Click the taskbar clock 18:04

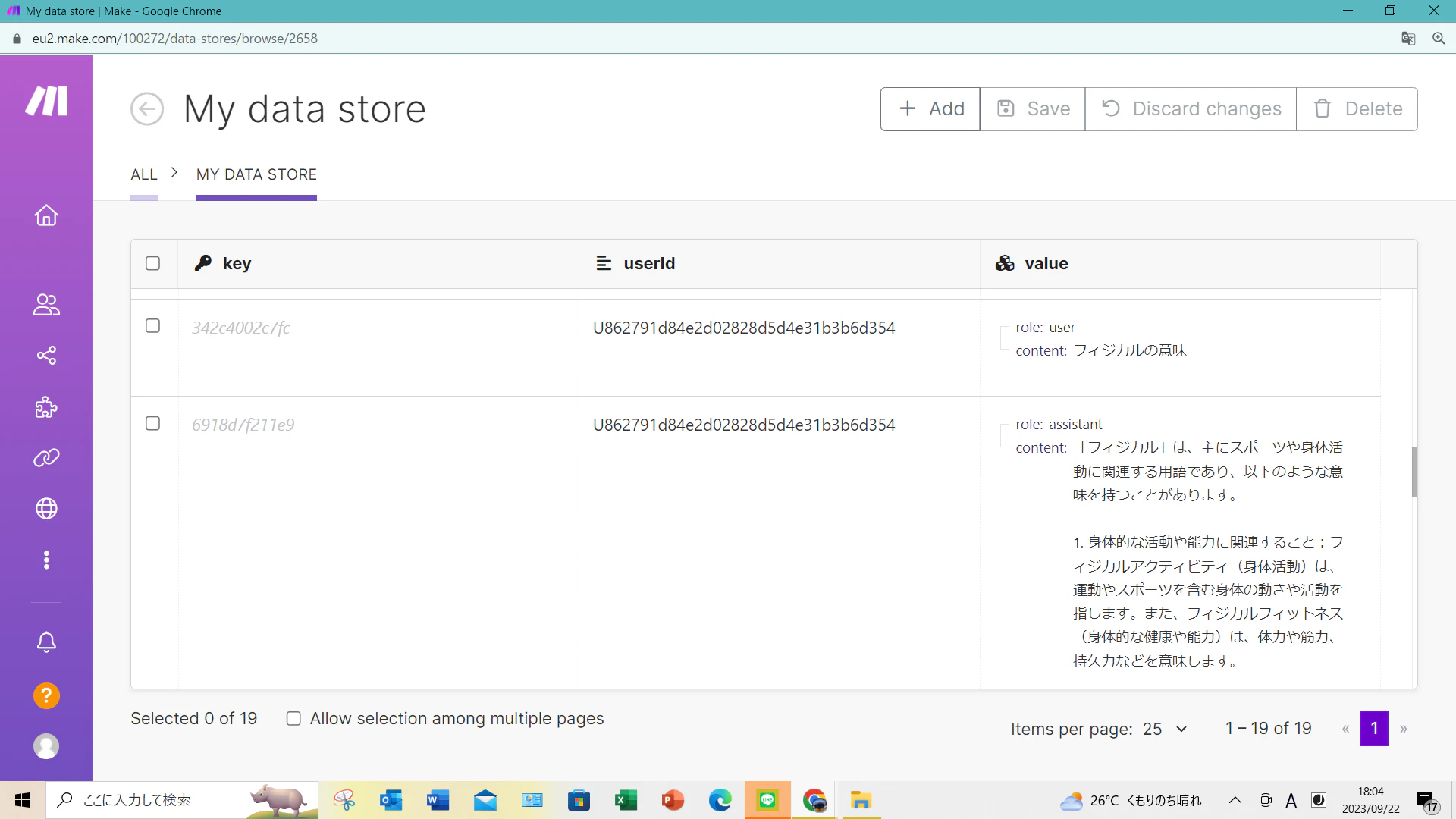1370,792
